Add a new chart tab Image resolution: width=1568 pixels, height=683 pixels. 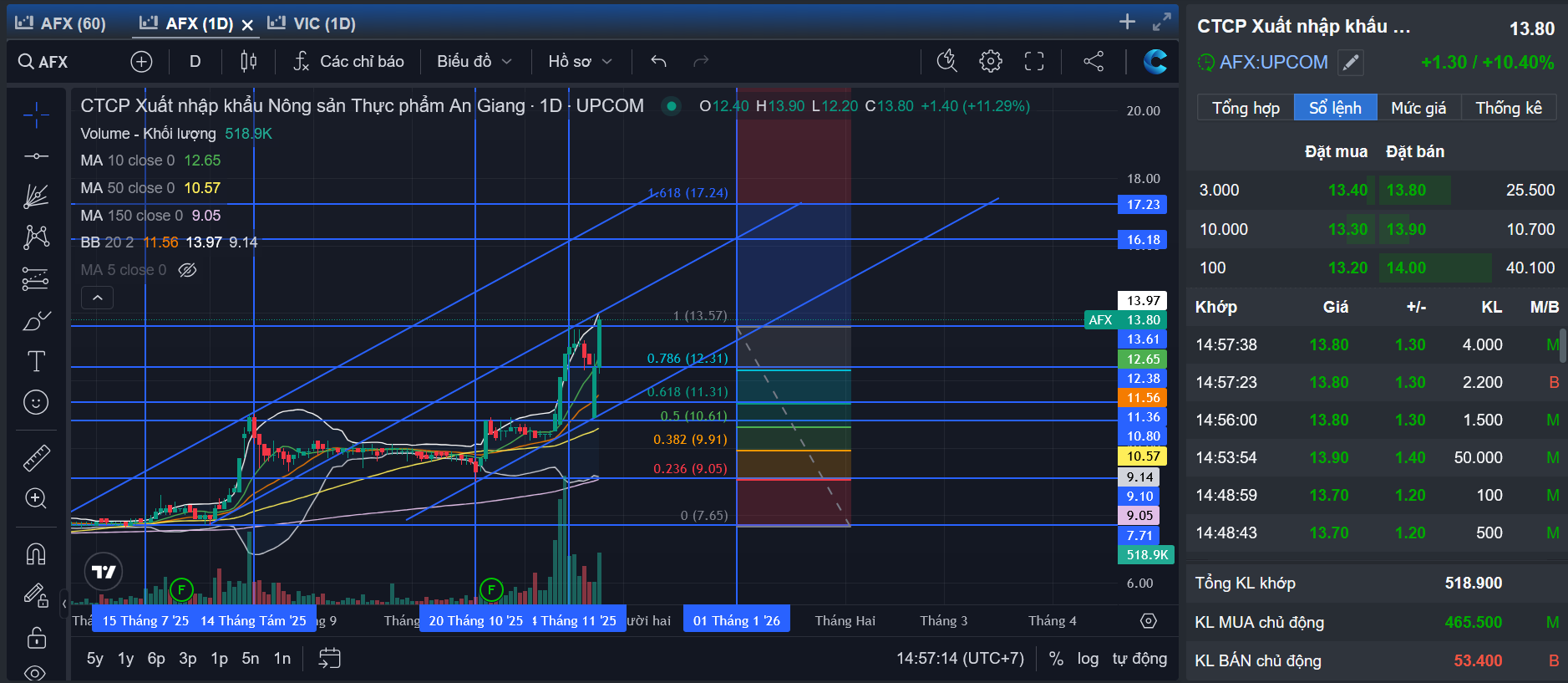tap(1127, 22)
